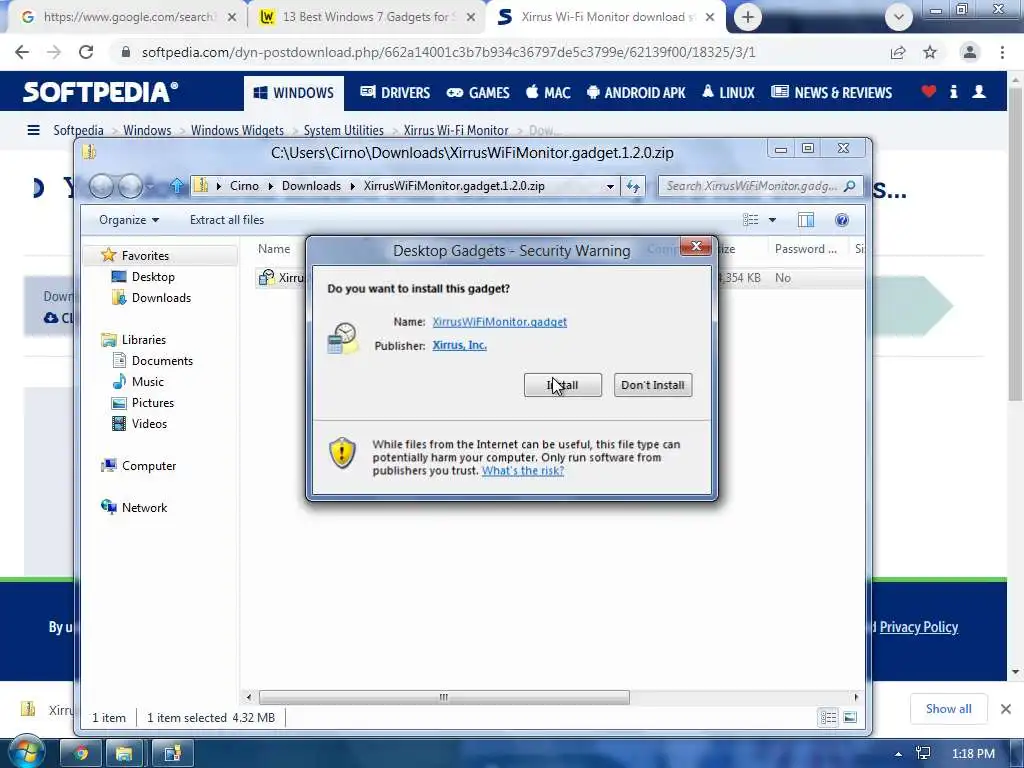This screenshot has width=1024, height=768.
Task: Open the Xirrus, Inc. publisher link
Action: pyautogui.click(x=459, y=345)
